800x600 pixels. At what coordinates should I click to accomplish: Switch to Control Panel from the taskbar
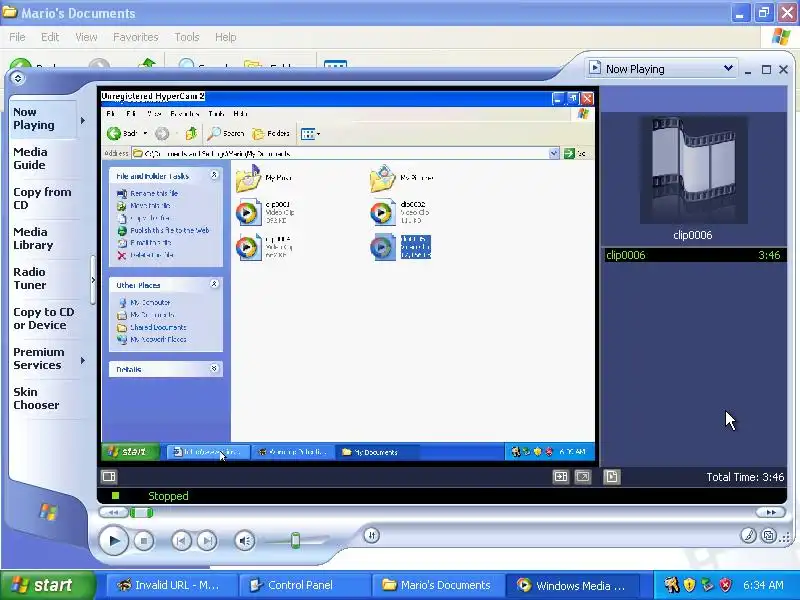coord(304,585)
